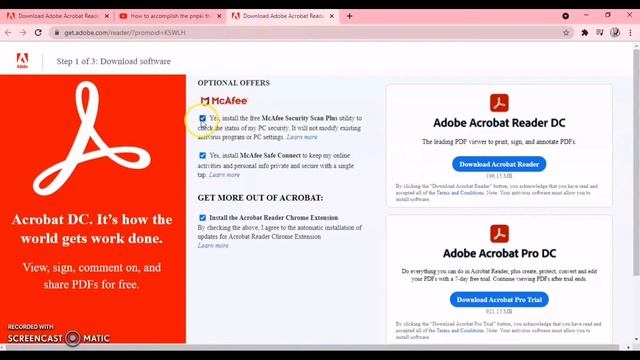The width and height of the screenshot is (640, 360).
Task: Click the Acrobat Pro DC product icon
Action: [499, 233]
